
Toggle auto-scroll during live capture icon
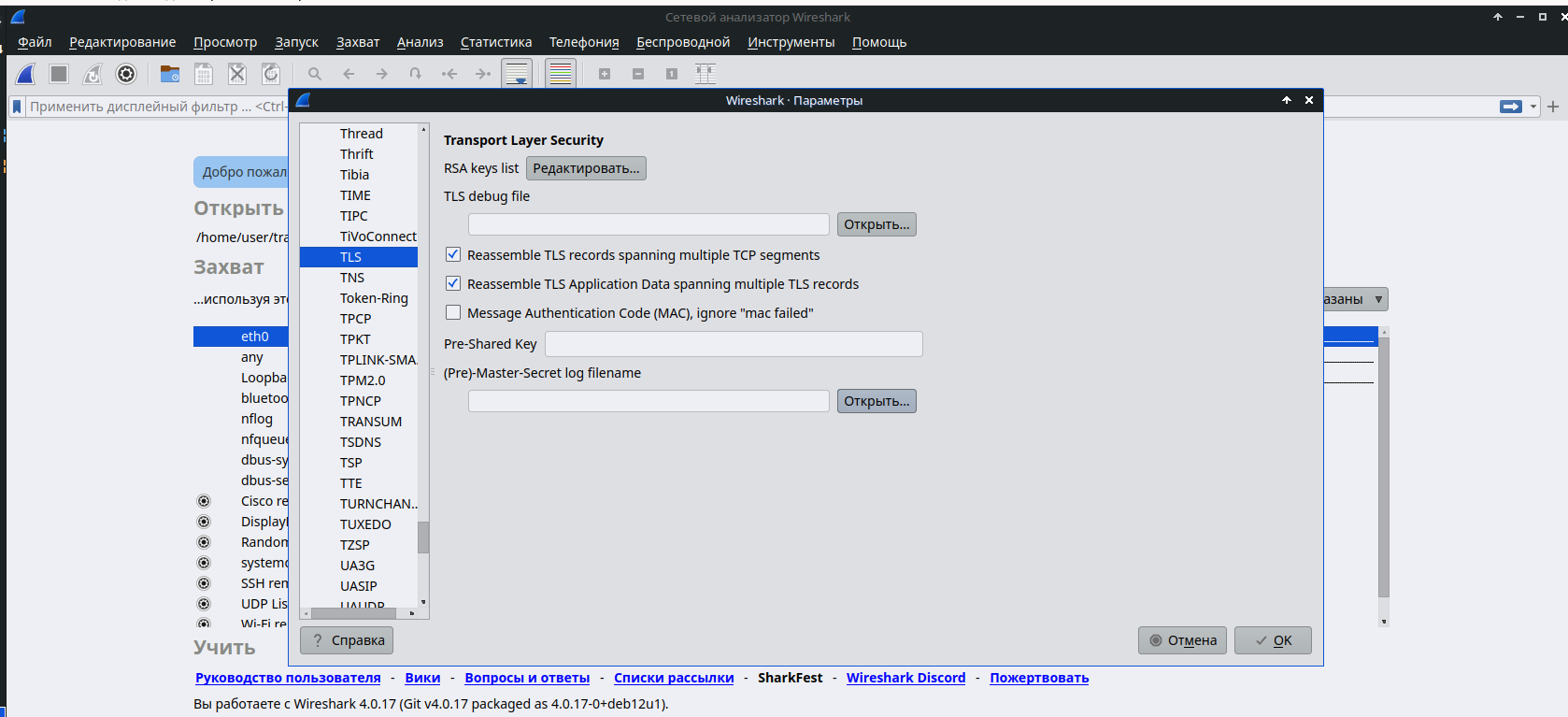tap(517, 74)
